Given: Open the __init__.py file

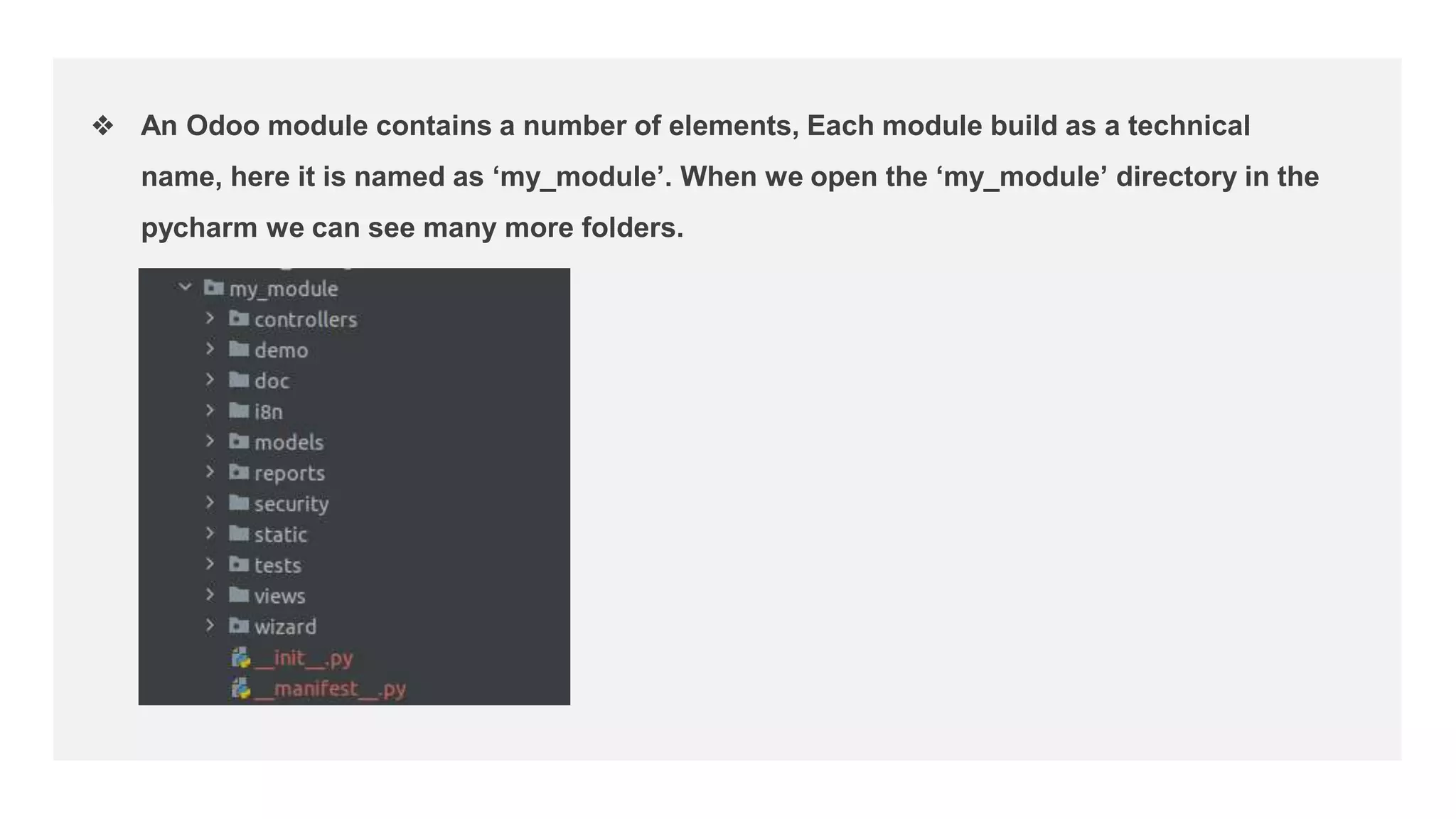Looking at the screenshot, I should tap(304, 658).
